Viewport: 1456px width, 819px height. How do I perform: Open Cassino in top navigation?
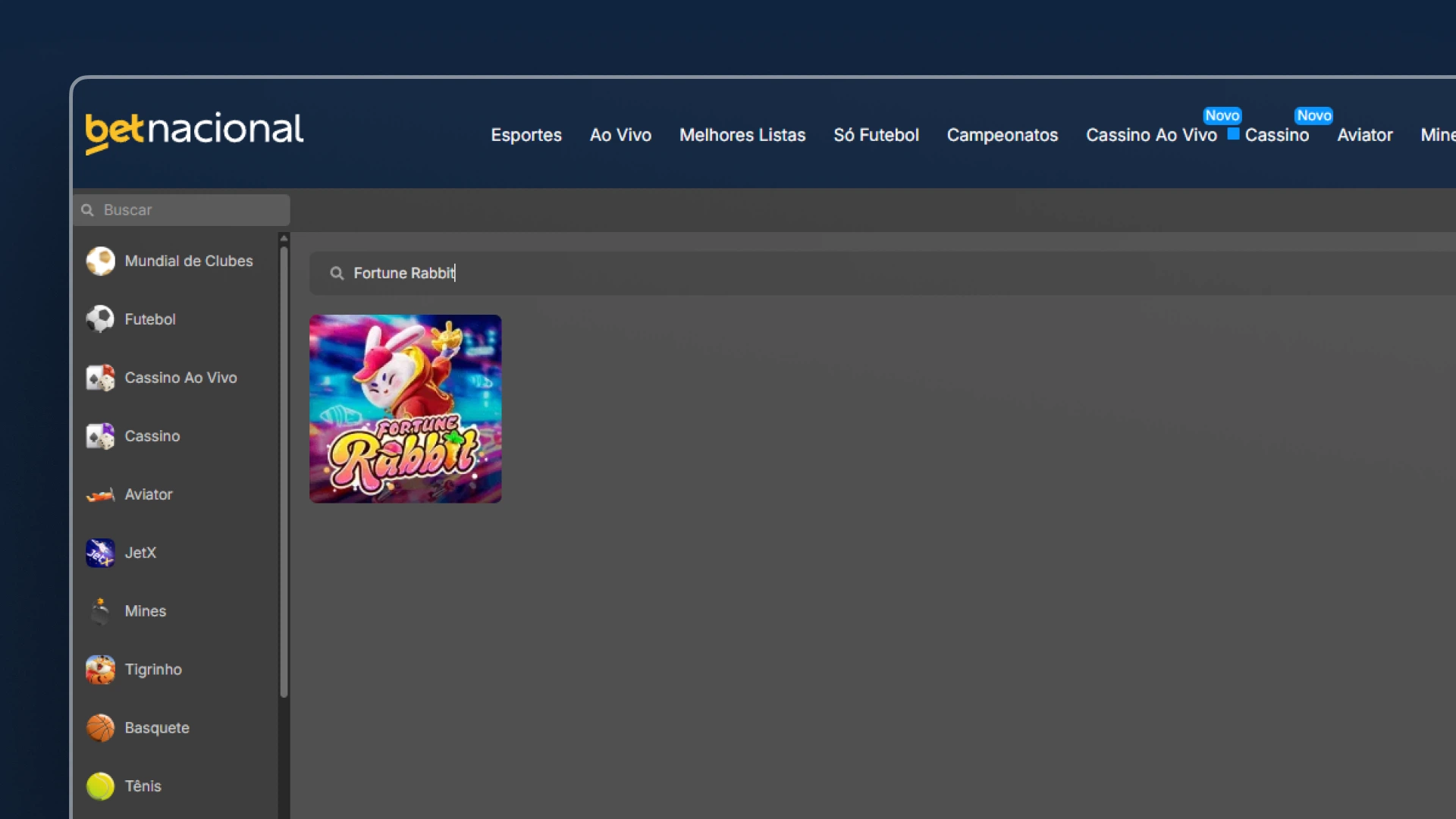point(1277,135)
